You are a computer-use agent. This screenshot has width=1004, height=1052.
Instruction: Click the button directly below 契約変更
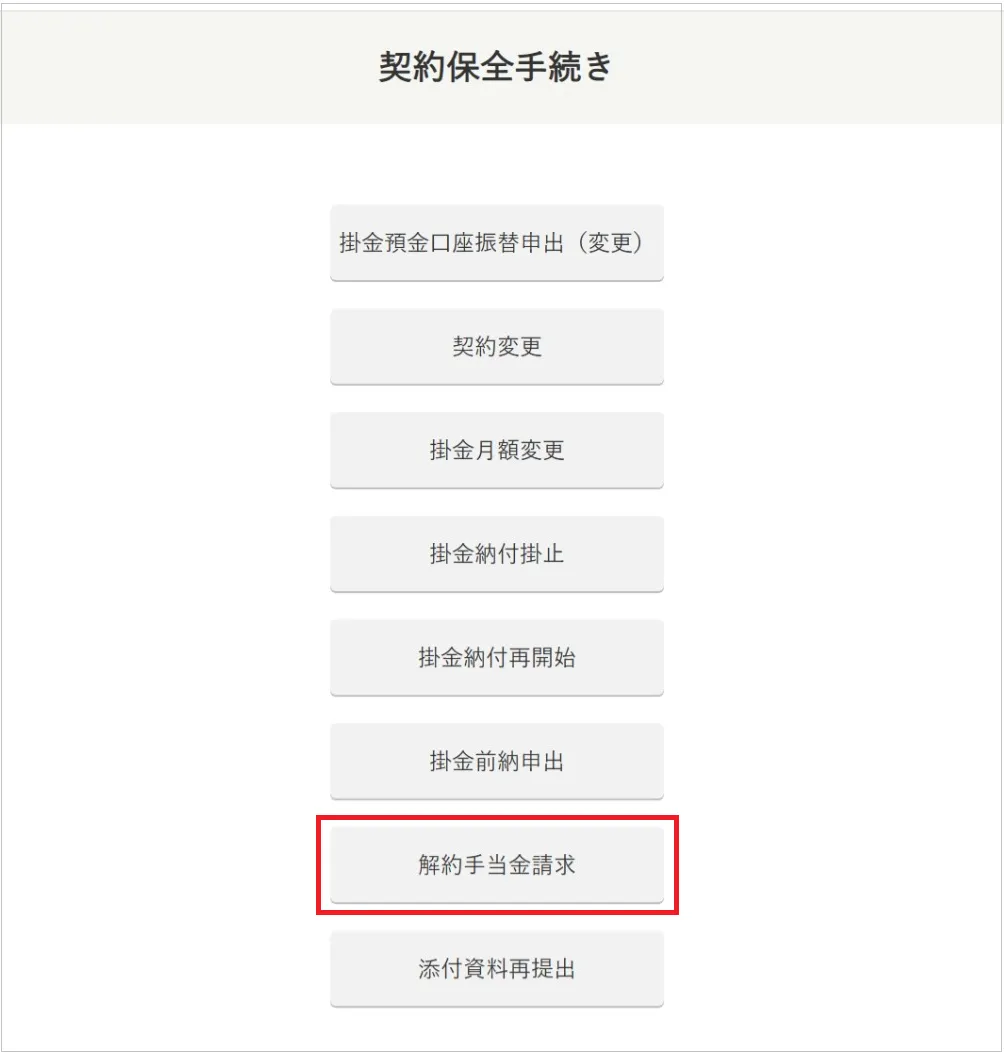click(496, 450)
